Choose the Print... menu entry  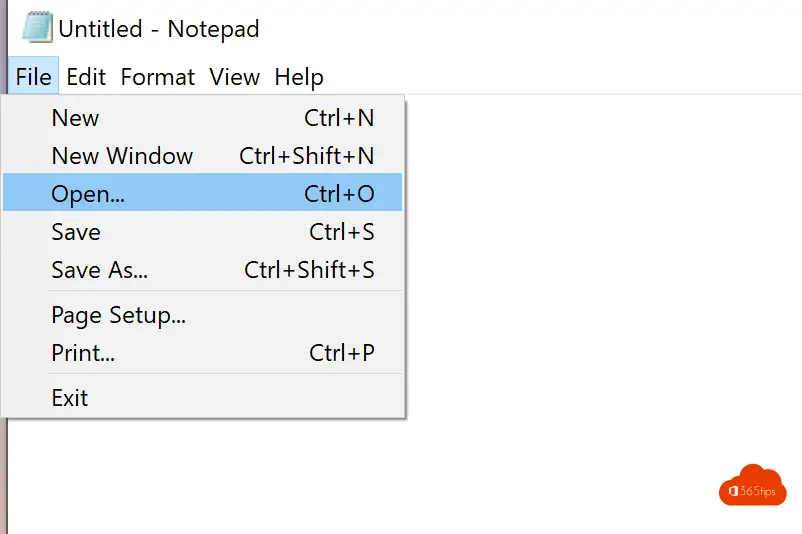83,353
